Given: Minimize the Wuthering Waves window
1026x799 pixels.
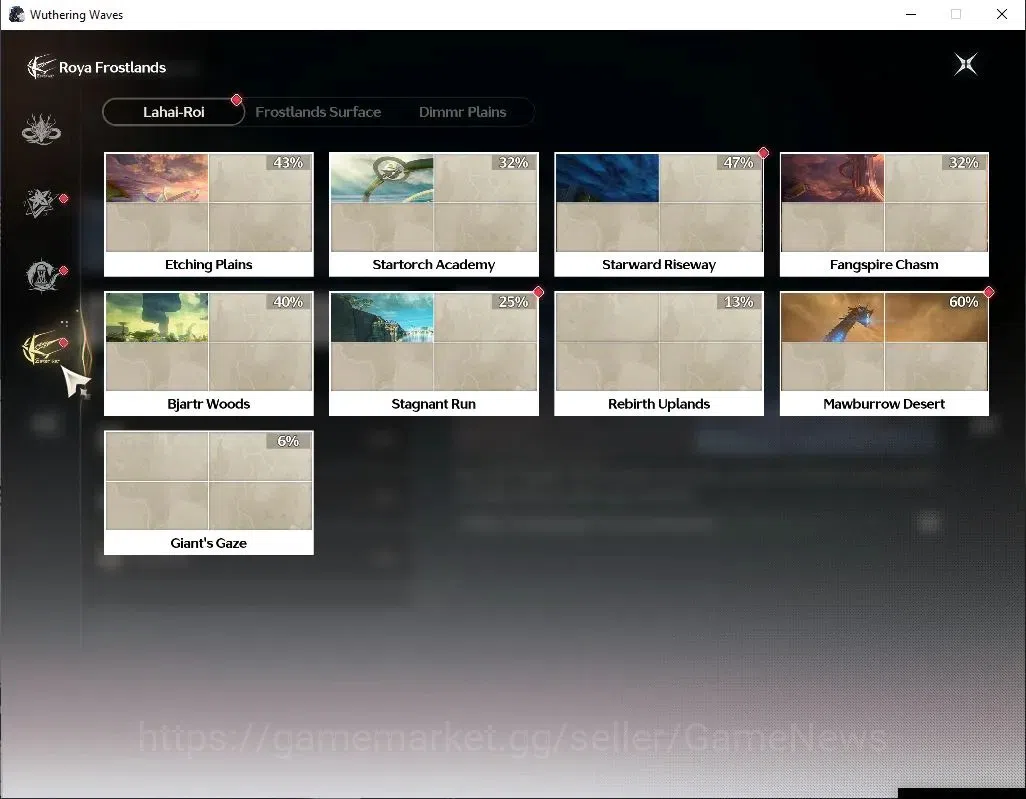Looking at the screenshot, I should tap(910, 14).
